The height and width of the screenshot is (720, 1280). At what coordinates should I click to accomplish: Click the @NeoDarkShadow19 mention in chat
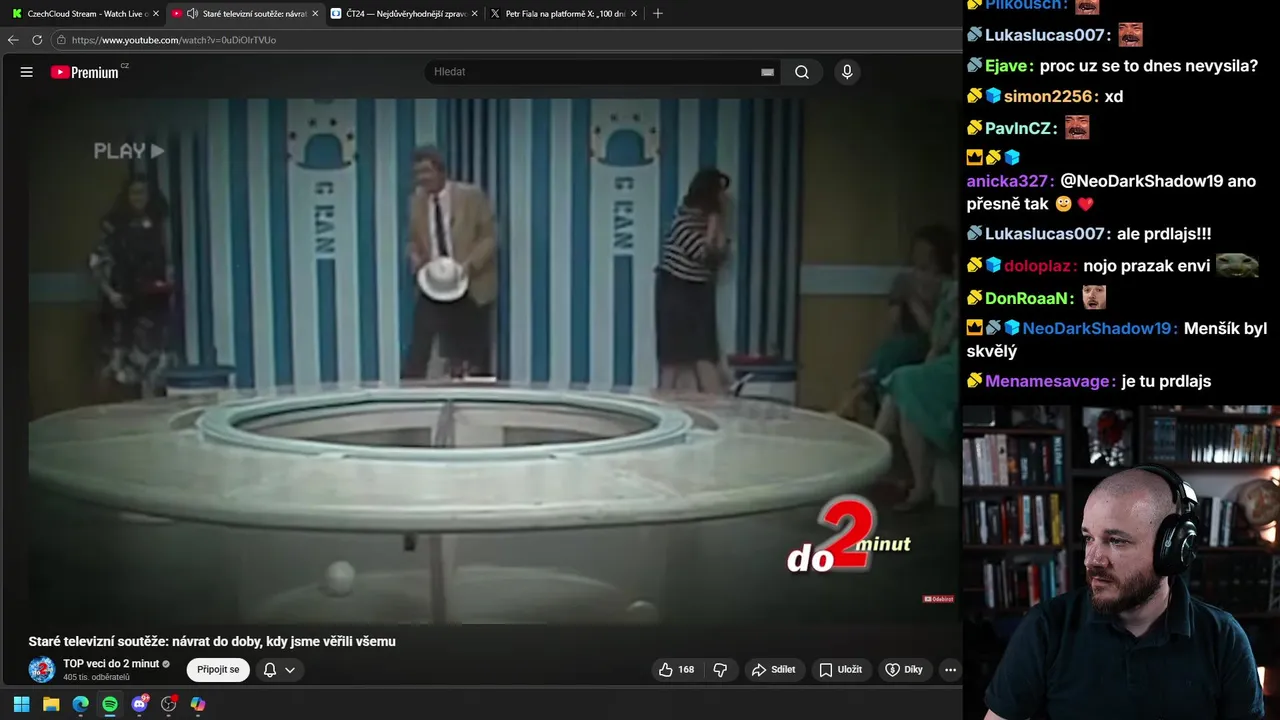pyautogui.click(x=1142, y=182)
